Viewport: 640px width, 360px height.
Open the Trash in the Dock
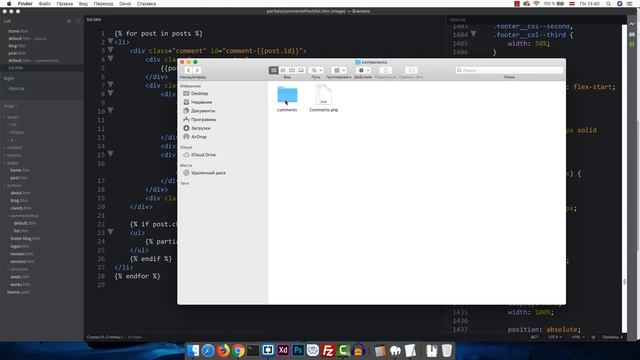click(x=447, y=350)
